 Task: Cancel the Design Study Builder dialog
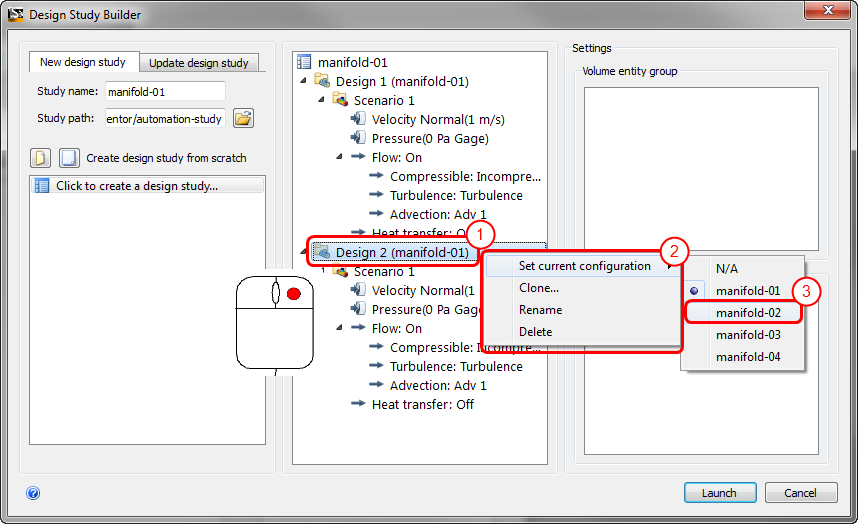pos(801,493)
